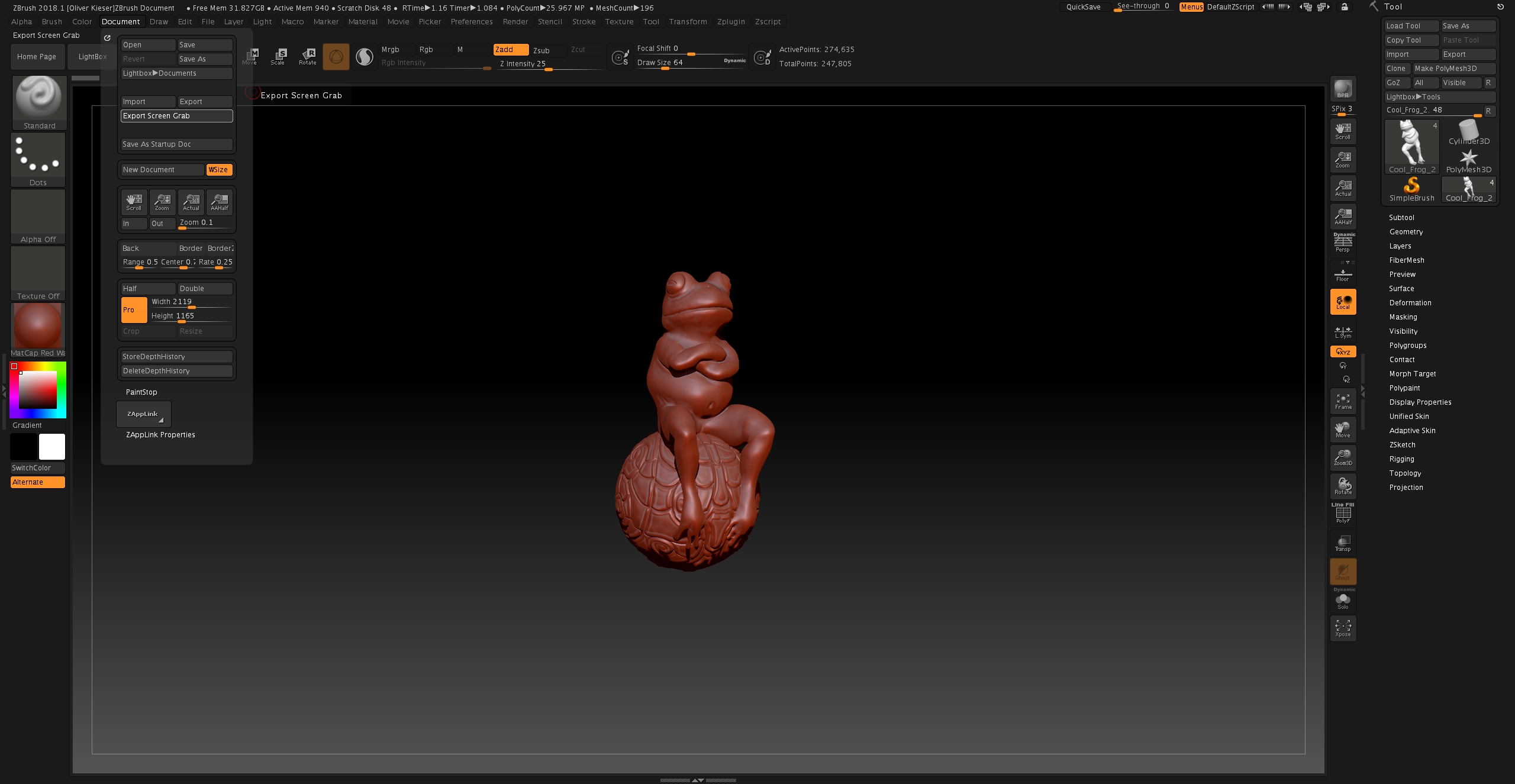Click the Scroll icon in Document palette

point(134,202)
